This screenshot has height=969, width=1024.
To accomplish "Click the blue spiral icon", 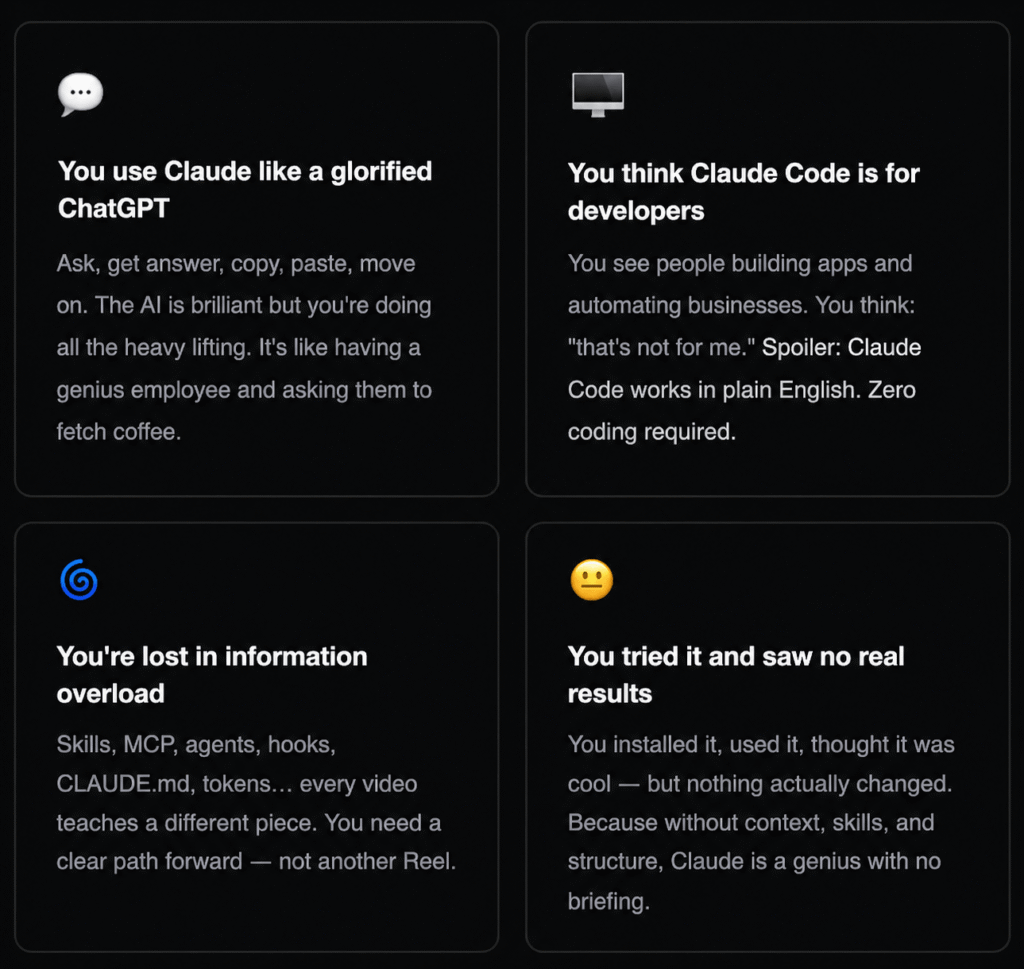I will pos(78,580).
